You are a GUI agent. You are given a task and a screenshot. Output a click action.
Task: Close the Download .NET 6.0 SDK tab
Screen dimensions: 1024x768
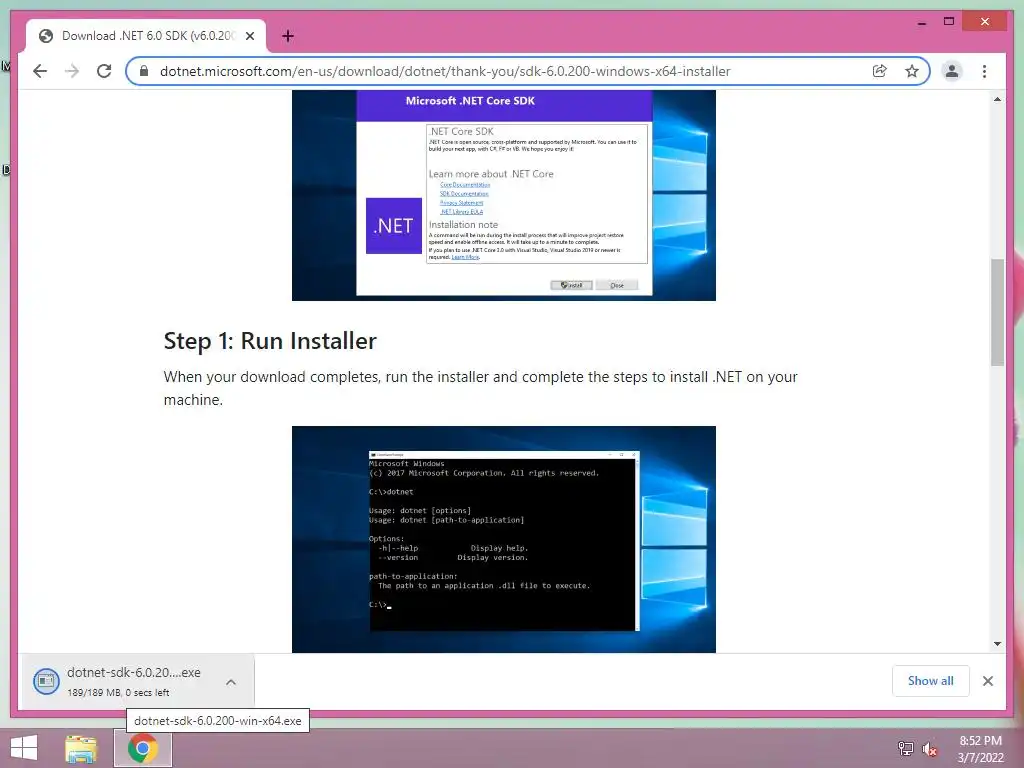[x=249, y=36]
